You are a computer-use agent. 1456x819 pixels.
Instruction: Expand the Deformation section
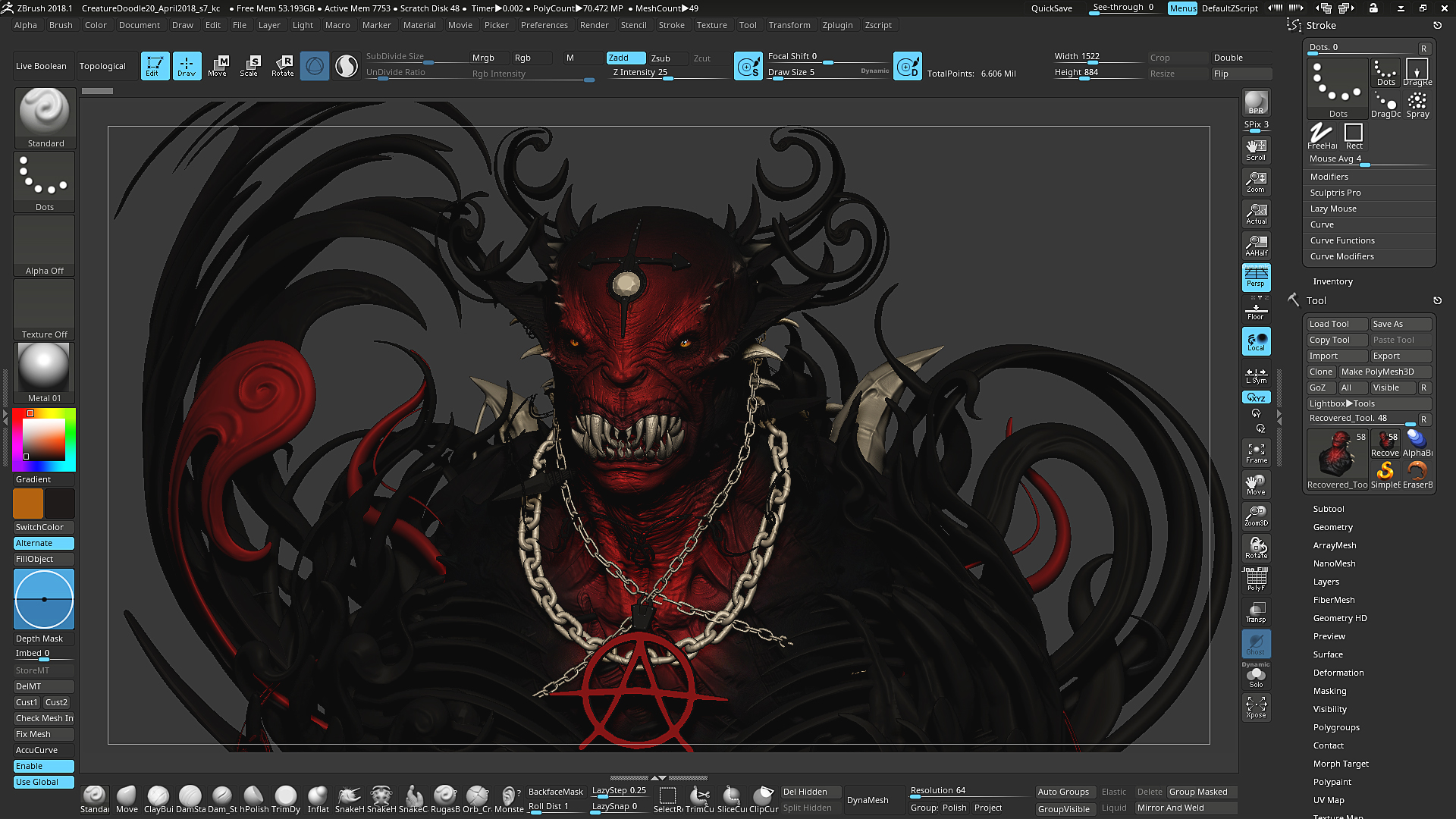pos(1338,673)
